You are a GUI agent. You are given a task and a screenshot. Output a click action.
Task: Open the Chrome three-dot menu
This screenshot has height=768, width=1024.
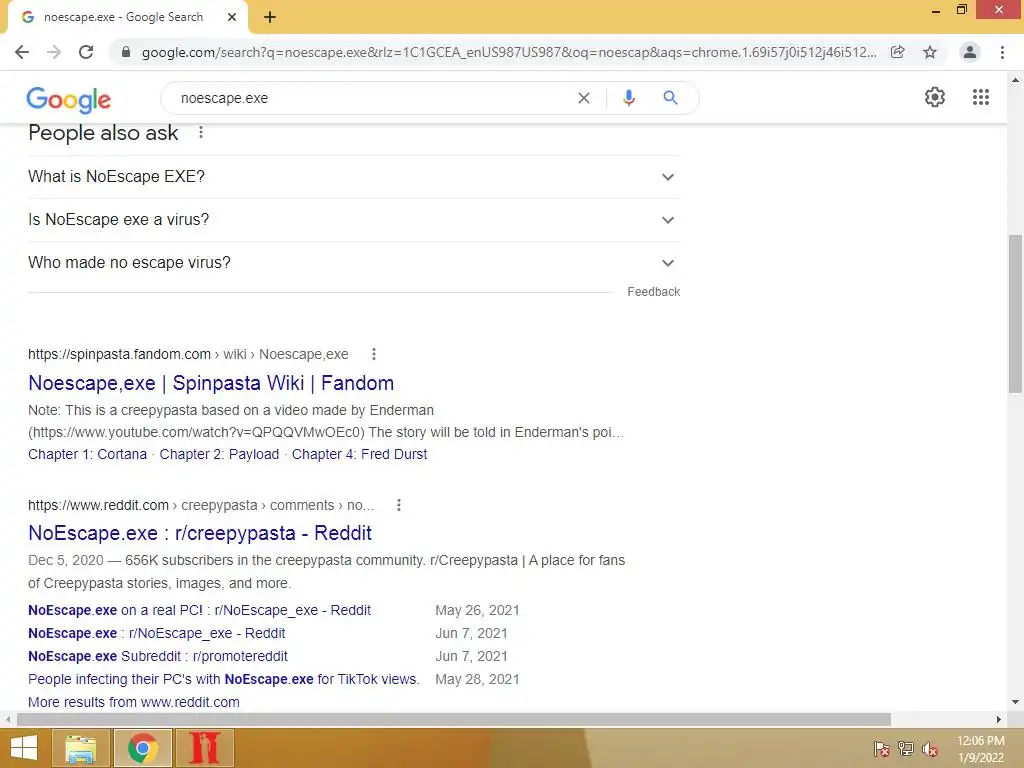click(x=1002, y=52)
